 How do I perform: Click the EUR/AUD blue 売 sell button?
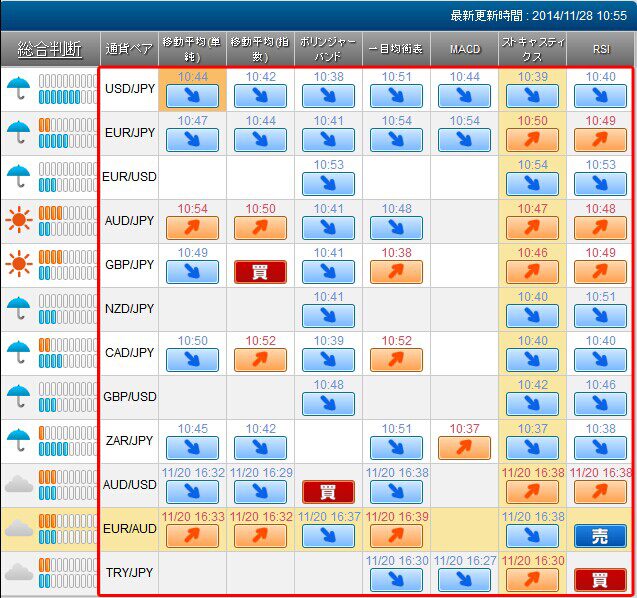[x=600, y=536]
